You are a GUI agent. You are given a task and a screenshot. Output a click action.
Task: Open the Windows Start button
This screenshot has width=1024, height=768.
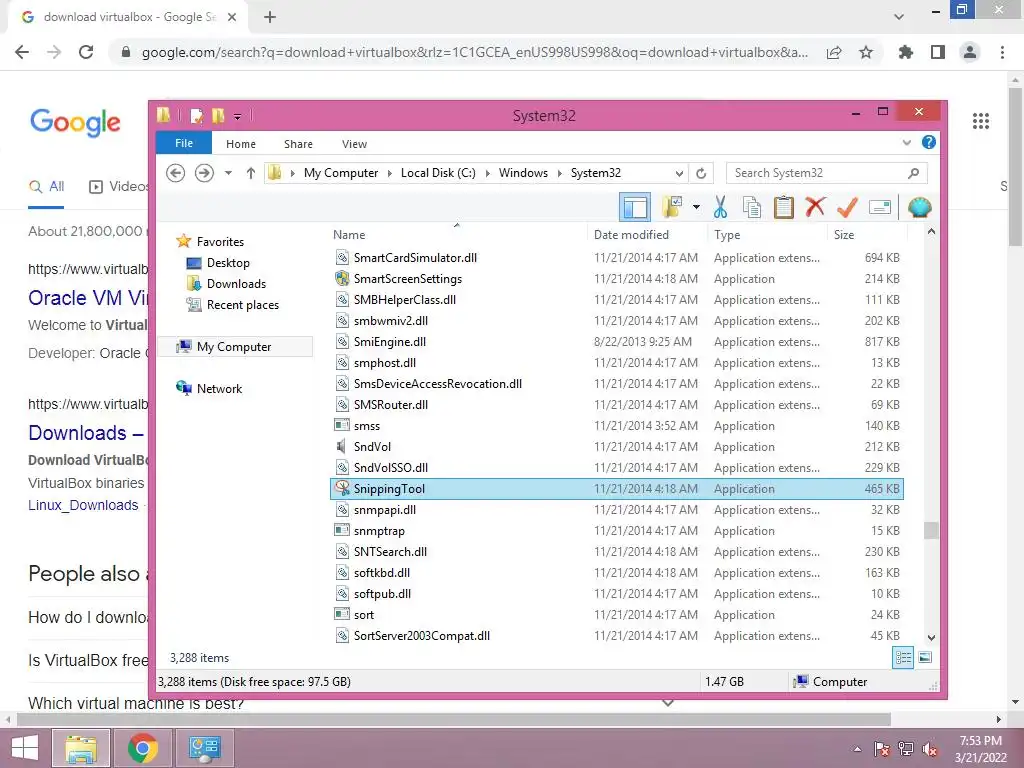coord(24,748)
